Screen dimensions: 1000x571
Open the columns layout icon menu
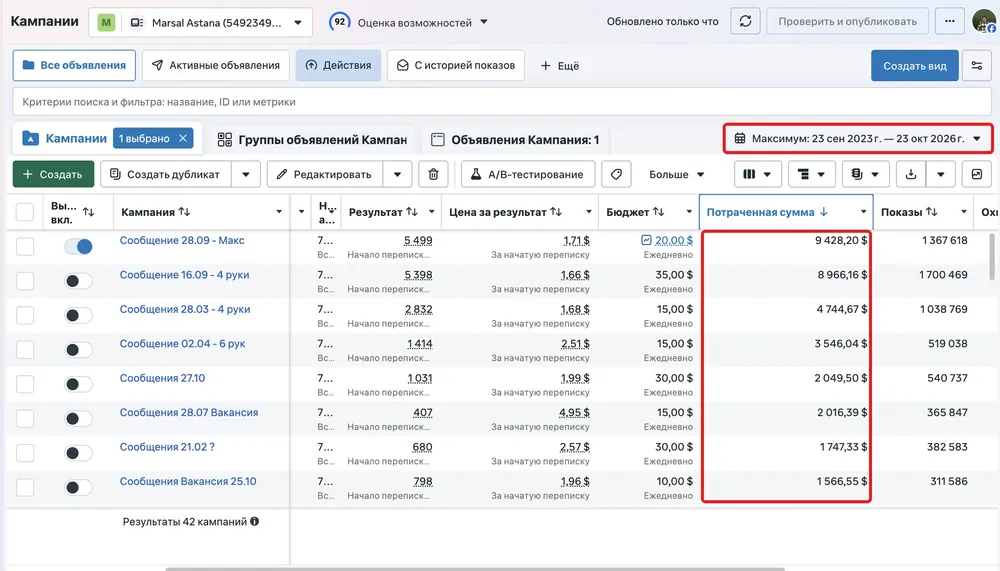point(757,174)
